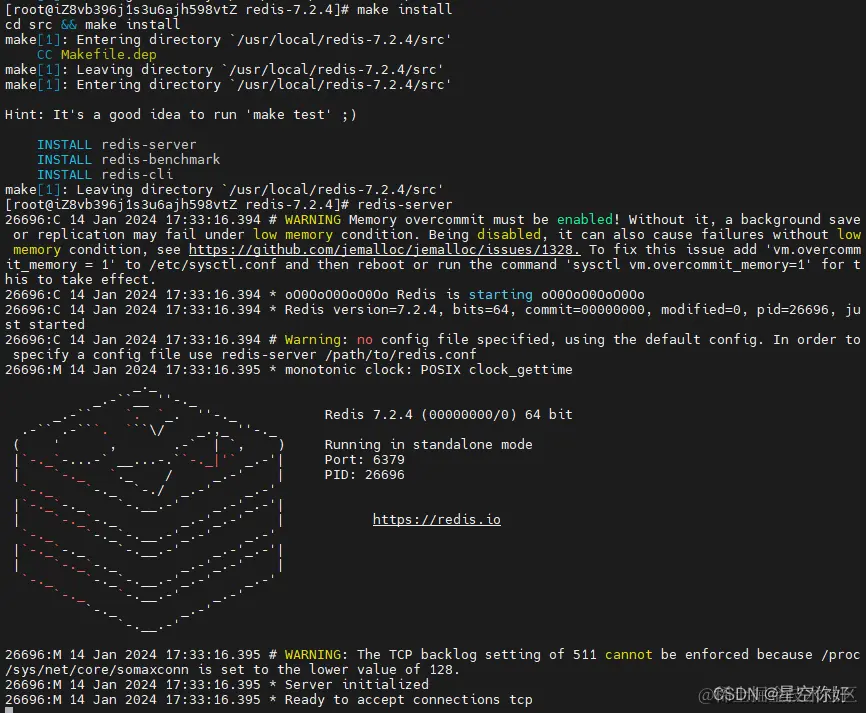Select the 'INSTALL redis-server' line
The width and height of the screenshot is (866, 713).
pyautogui.click(x=117, y=145)
